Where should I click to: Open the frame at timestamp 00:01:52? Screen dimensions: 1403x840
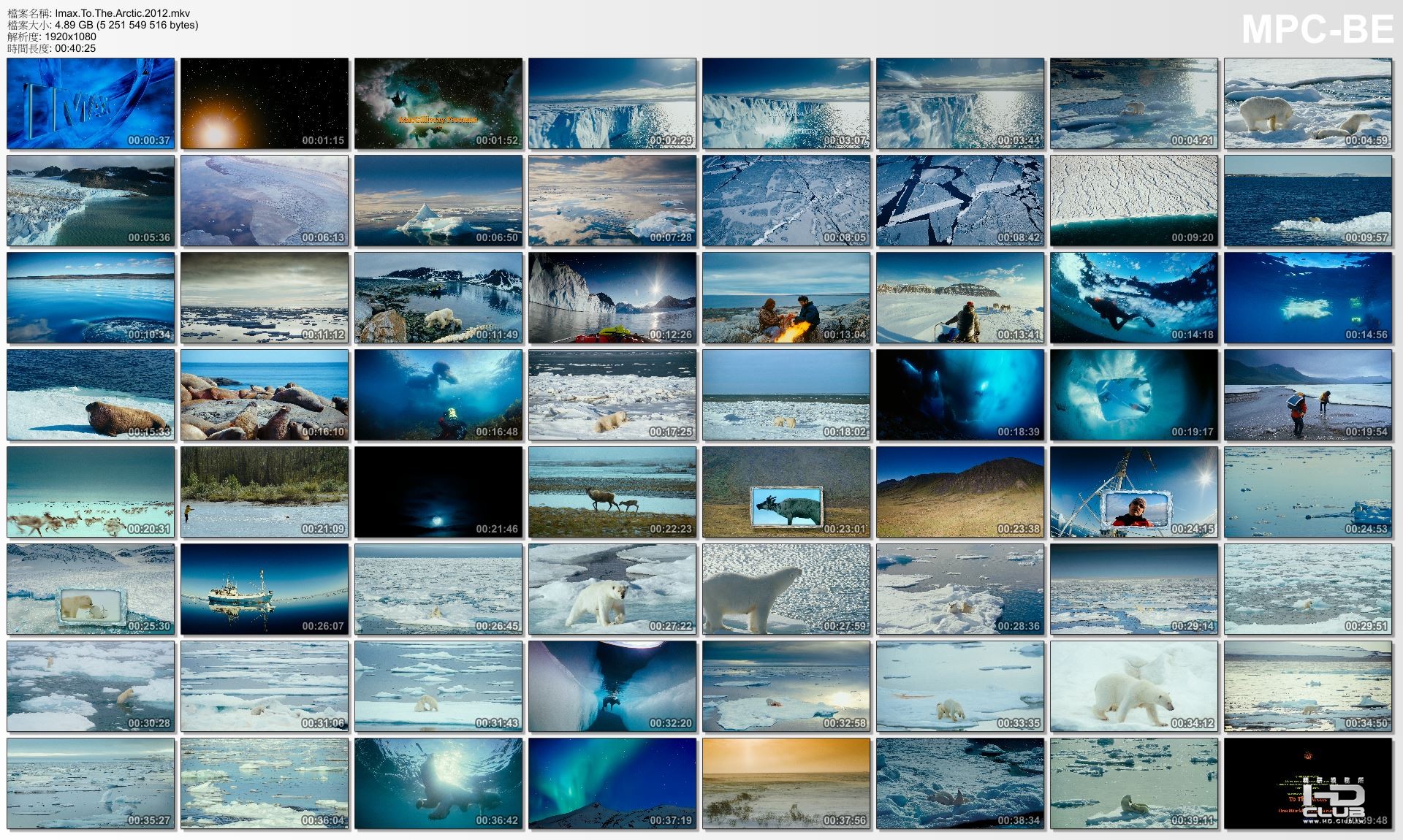(x=438, y=104)
